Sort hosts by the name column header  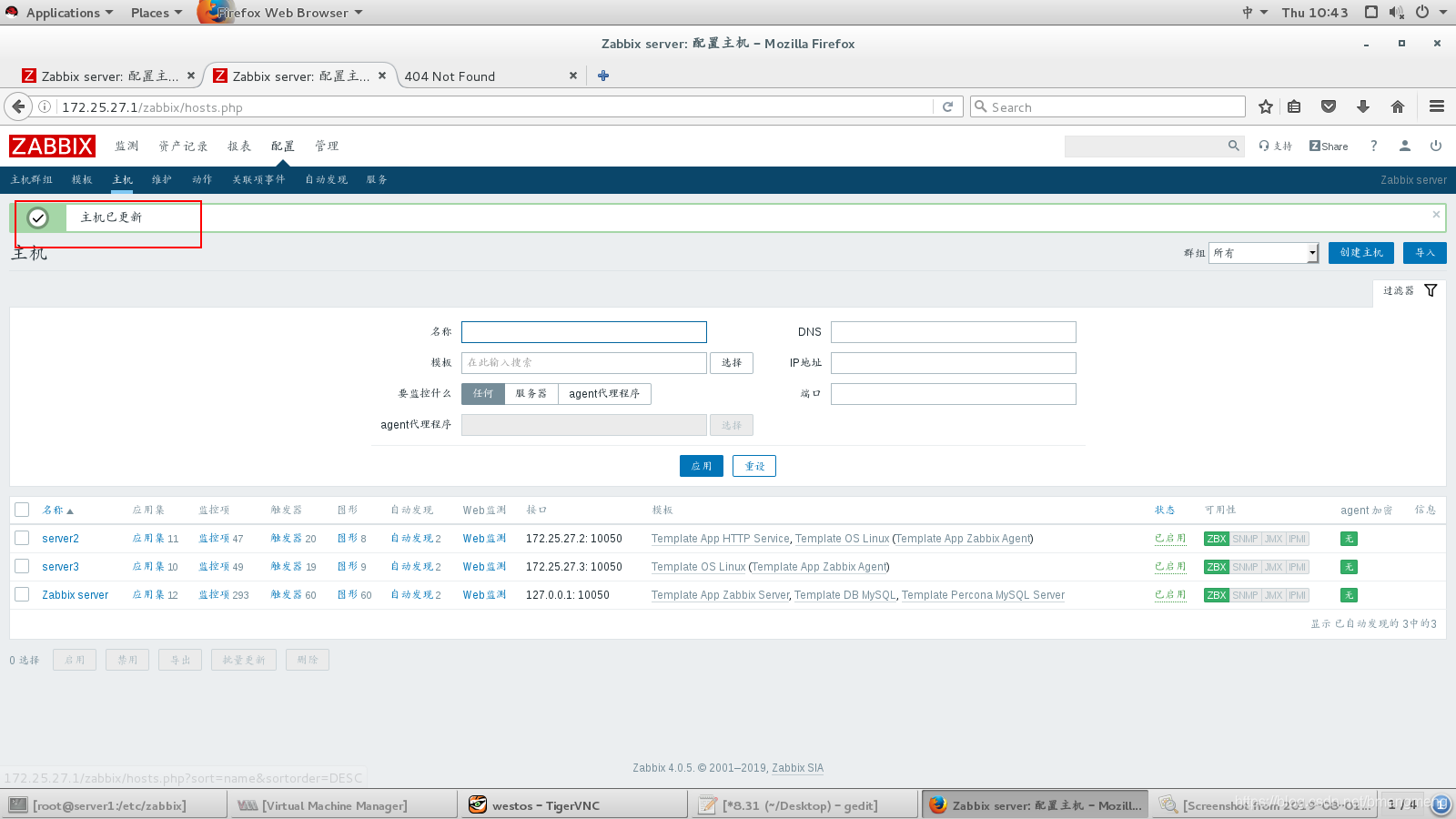[57, 510]
